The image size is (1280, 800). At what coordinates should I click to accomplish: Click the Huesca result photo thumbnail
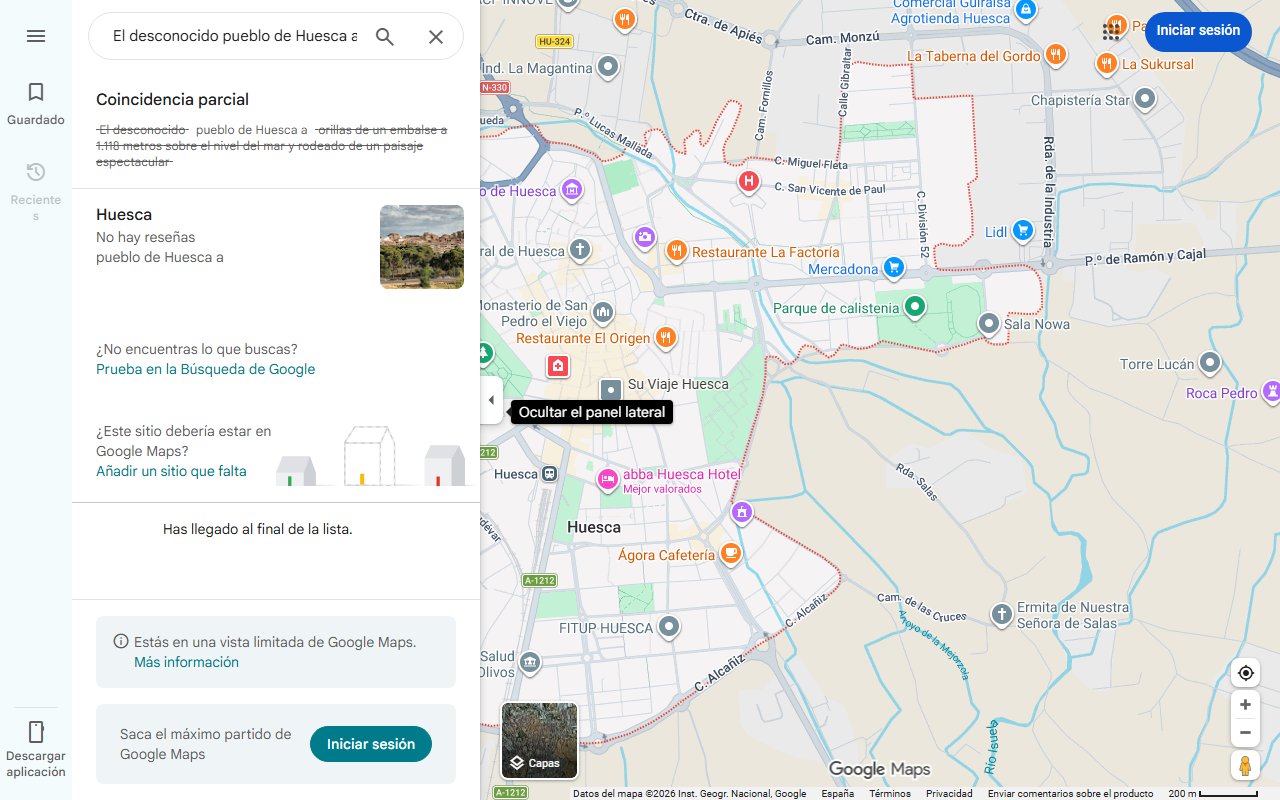coord(421,246)
